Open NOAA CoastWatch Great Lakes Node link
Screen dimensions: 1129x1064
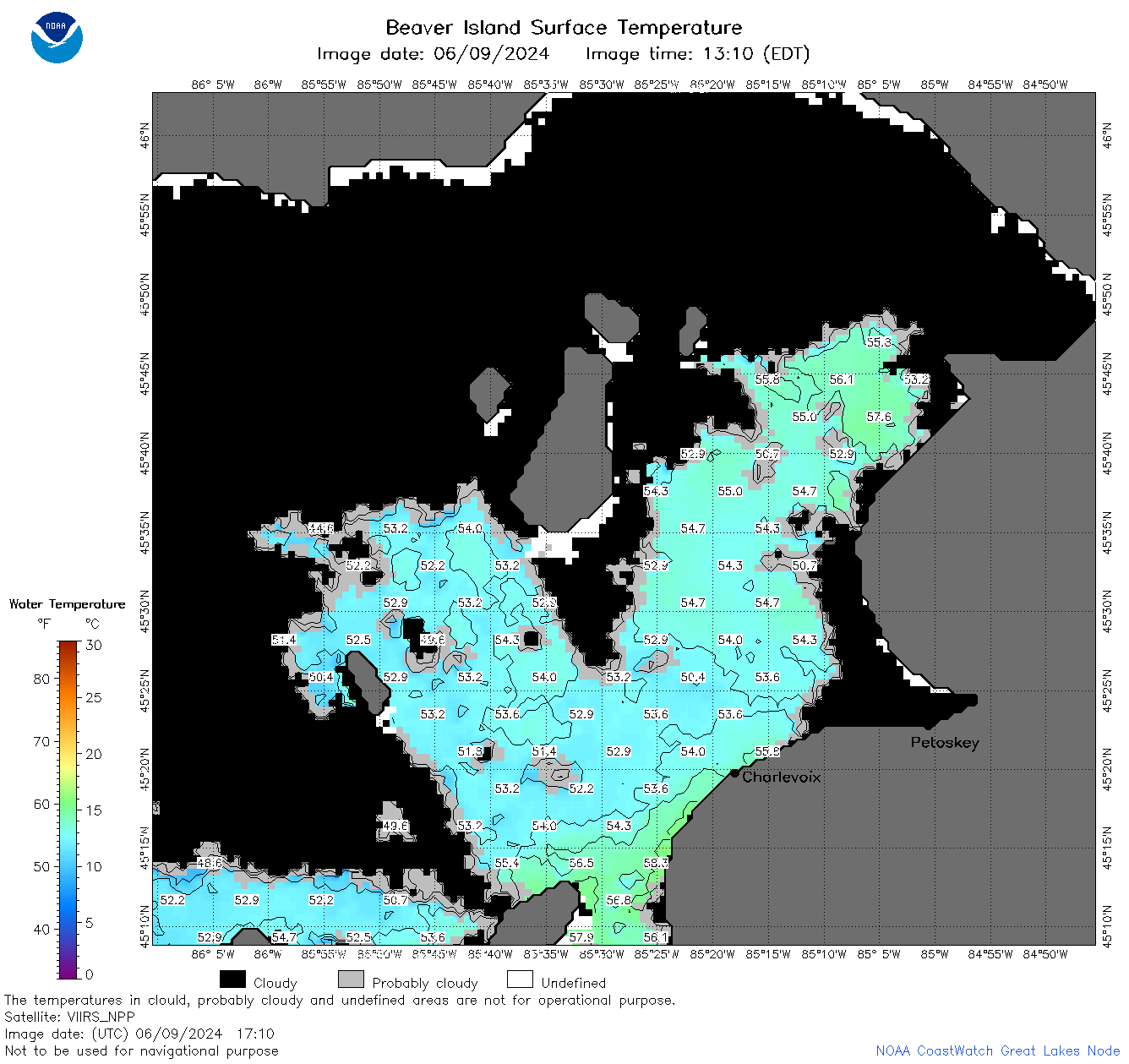click(x=998, y=1050)
